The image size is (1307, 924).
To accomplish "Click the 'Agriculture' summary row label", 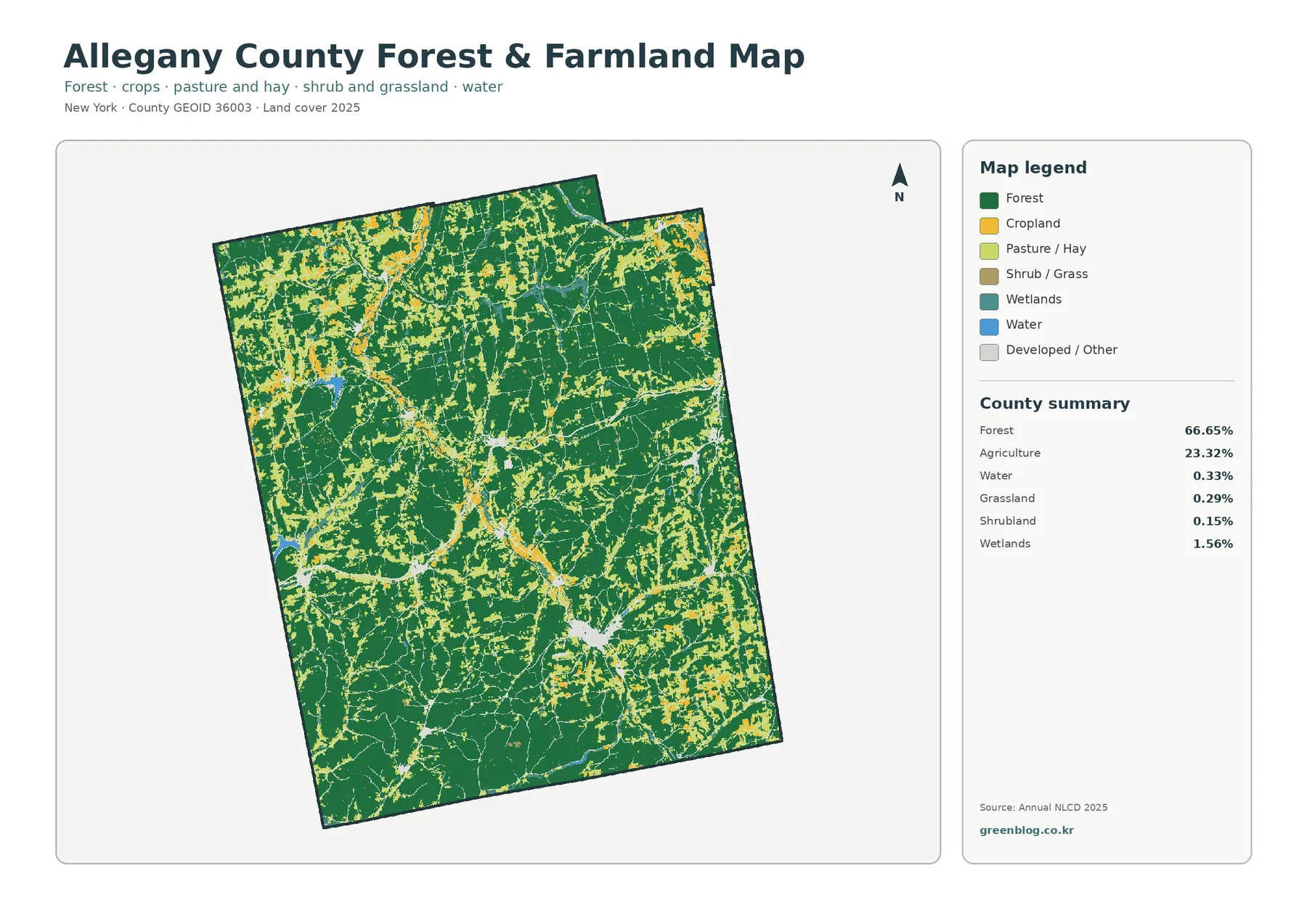I will click(x=1009, y=453).
